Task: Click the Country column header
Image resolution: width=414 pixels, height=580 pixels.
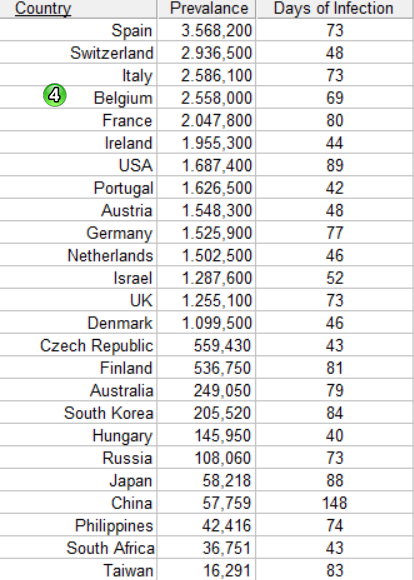Action: 43,8
